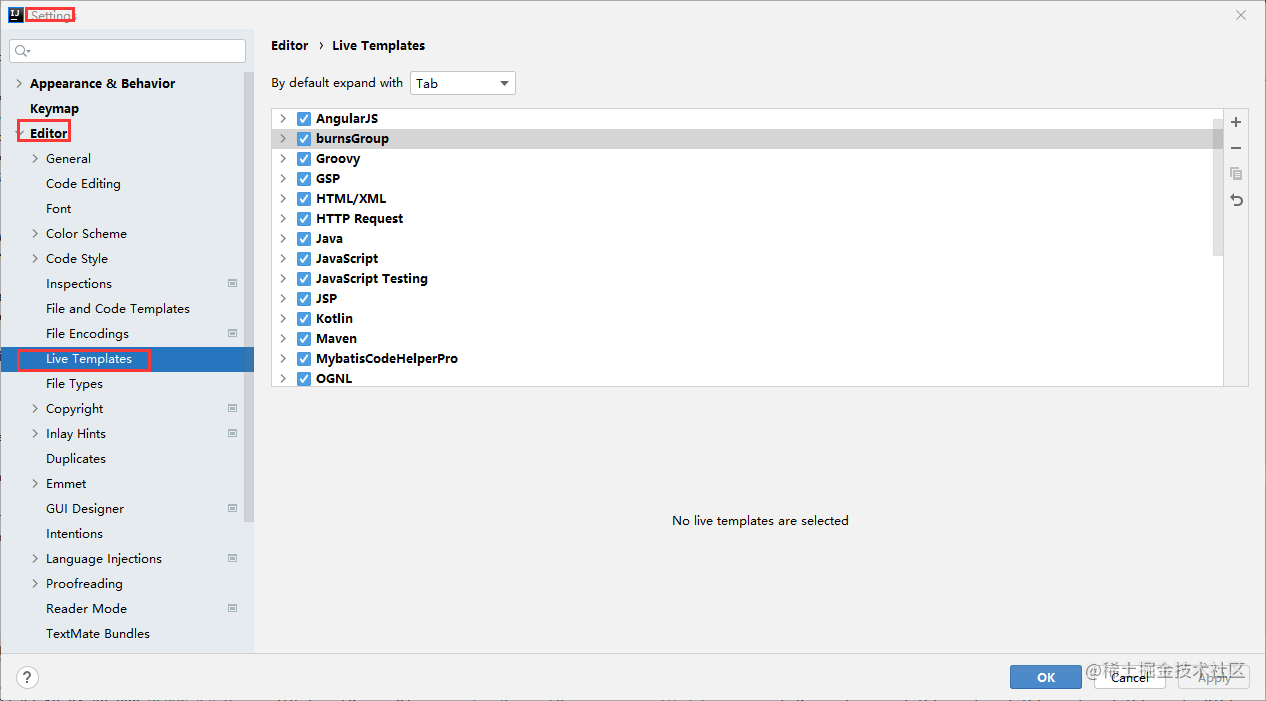This screenshot has width=1266, height=701.
Task: Click the Restore deleted defaults undo icon
Action: point(1236,200)
